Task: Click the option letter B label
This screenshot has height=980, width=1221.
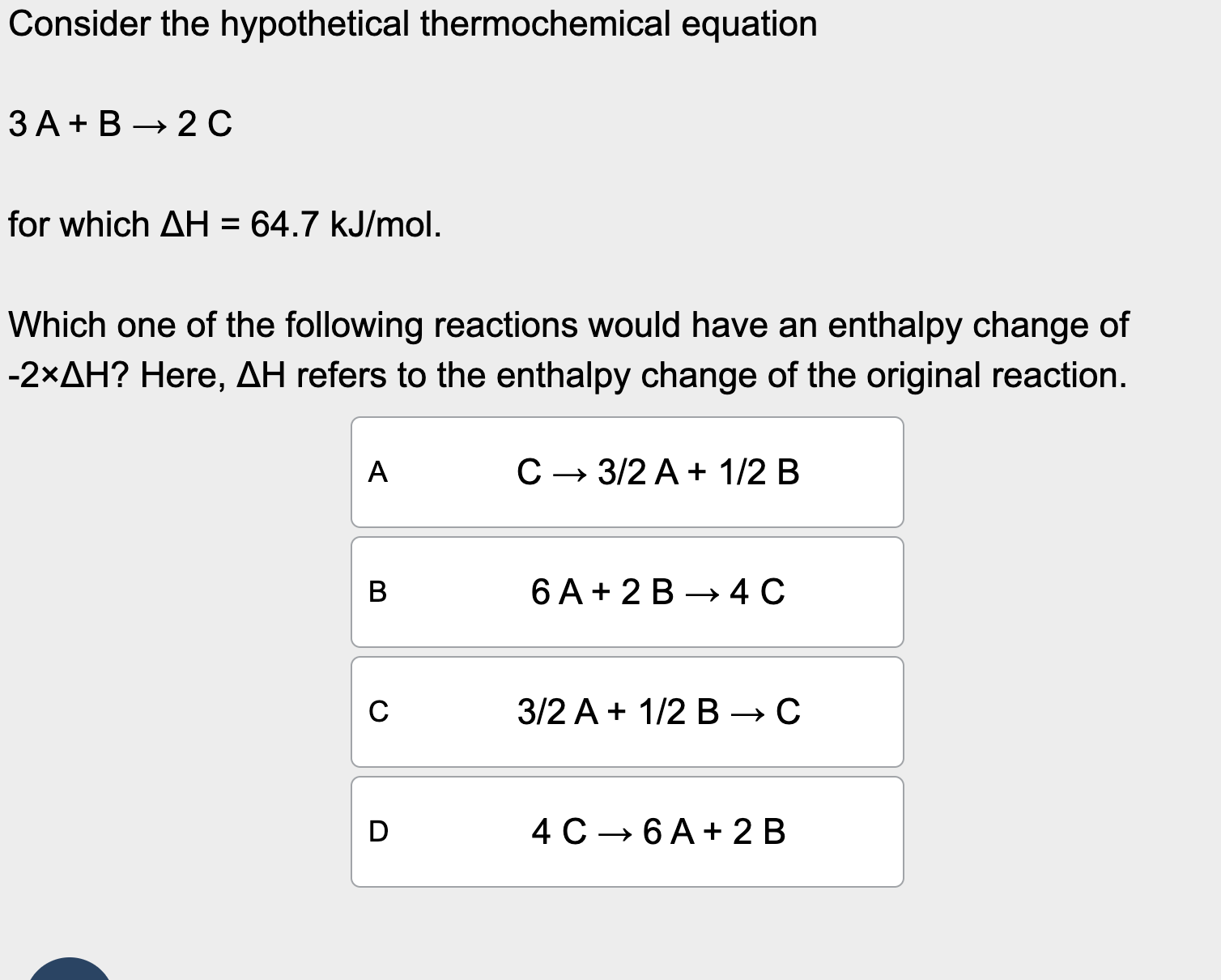Action: pyautogui.click(x=379, y=591)
